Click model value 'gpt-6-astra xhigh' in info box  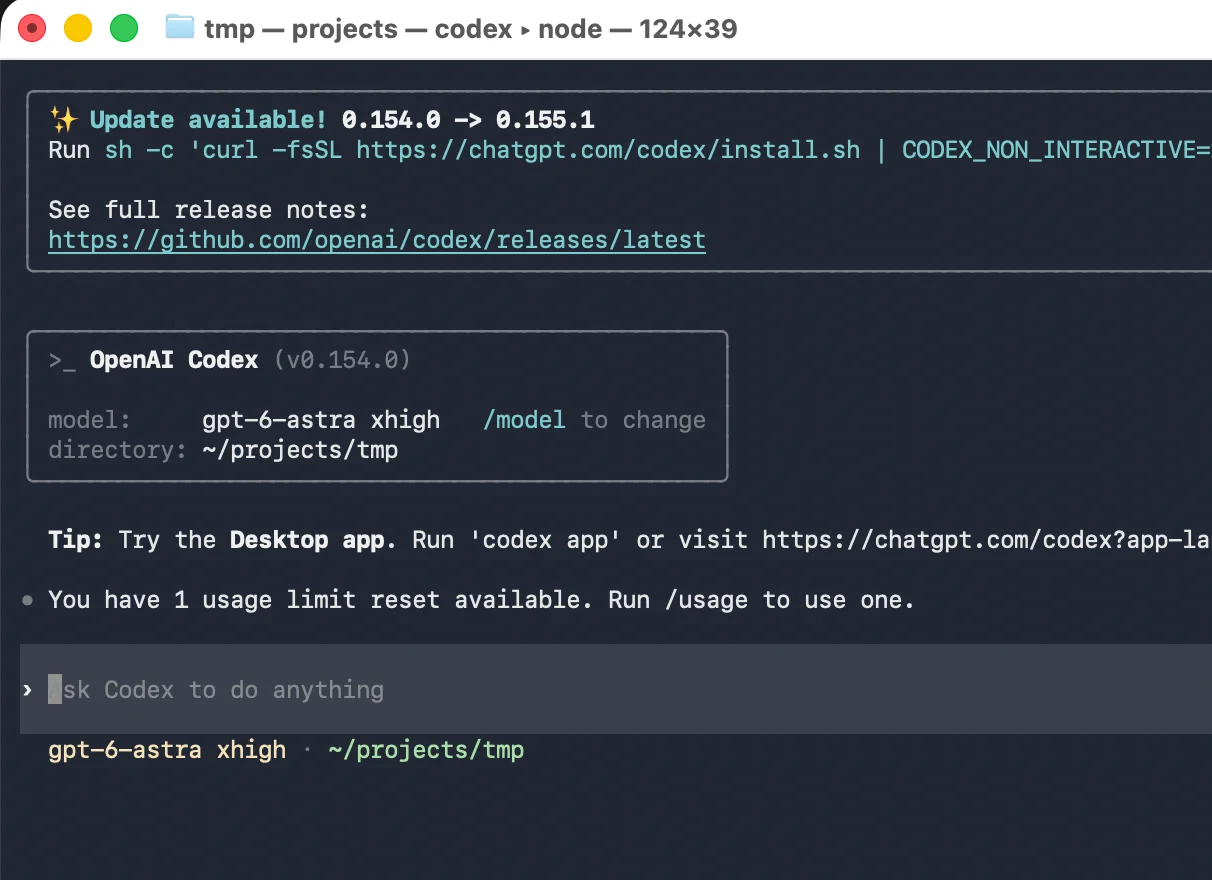point(321,420)
